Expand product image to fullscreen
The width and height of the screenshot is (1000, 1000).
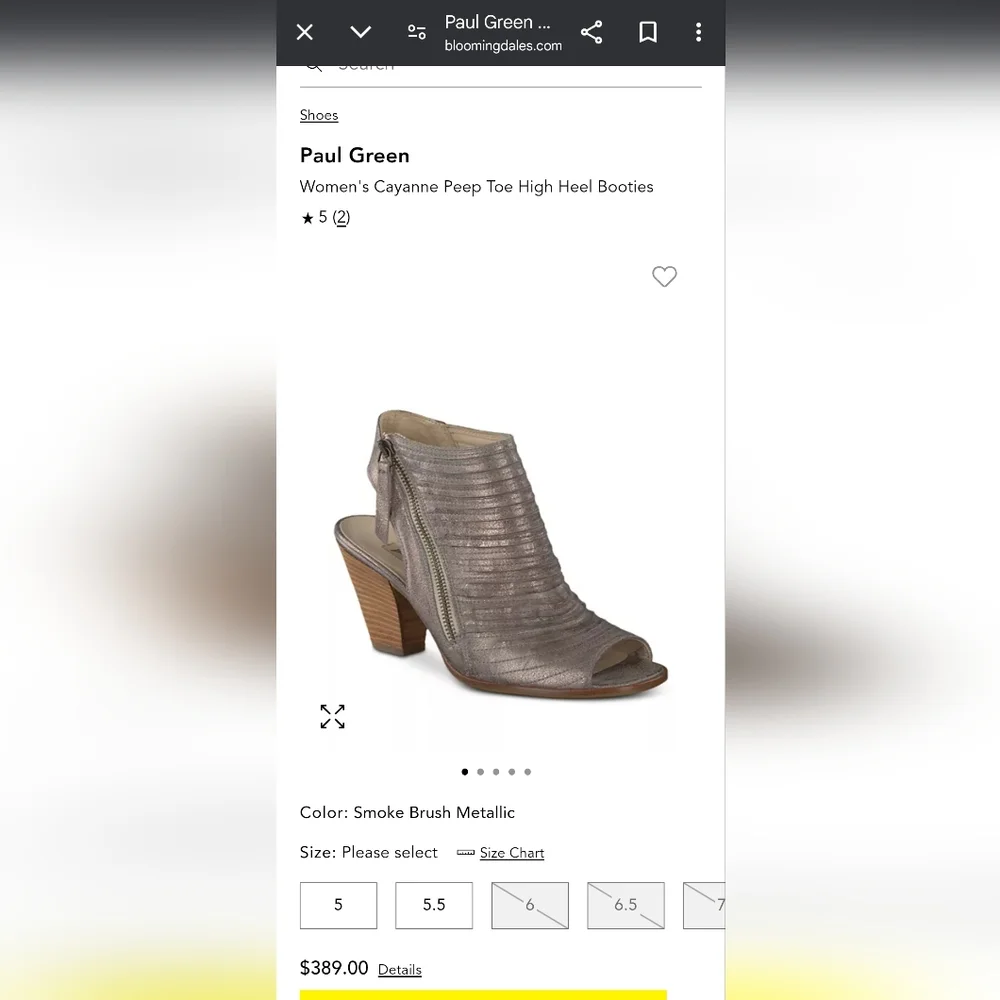click(332, 716)
